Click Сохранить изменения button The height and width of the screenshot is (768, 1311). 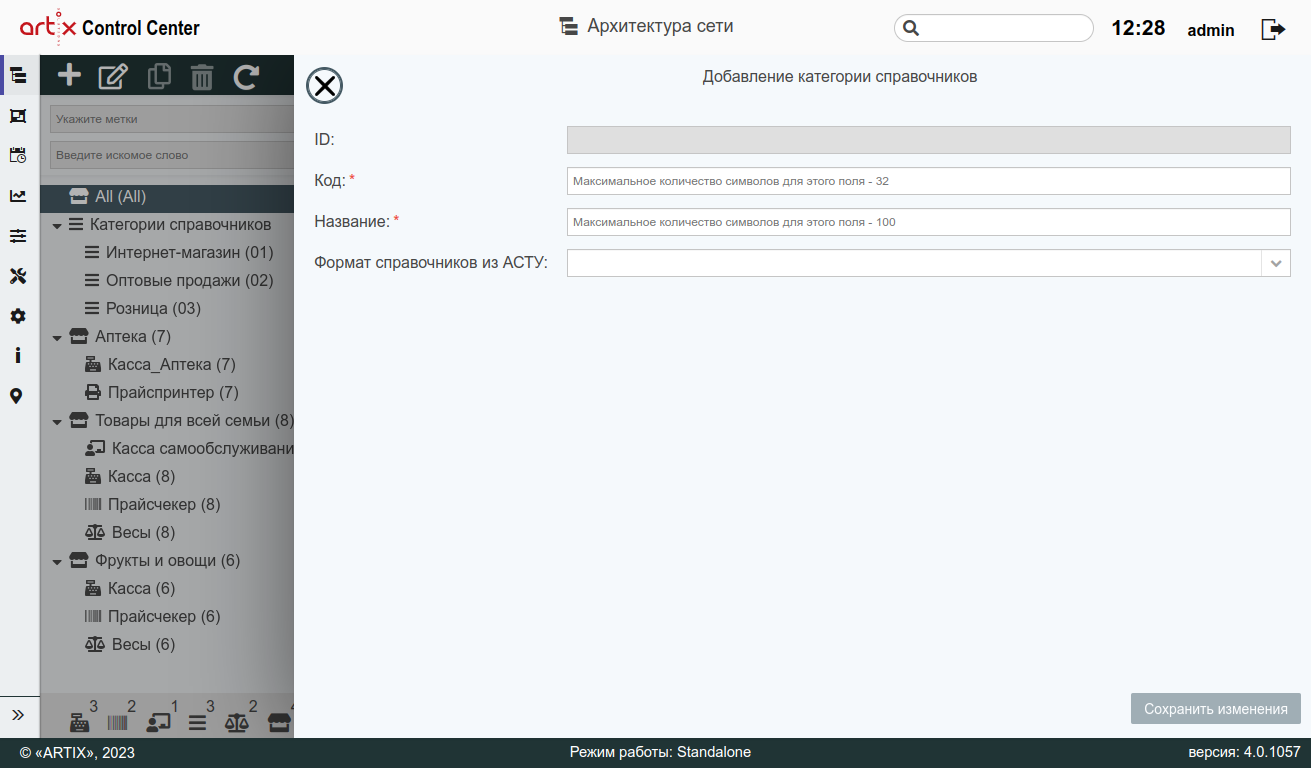pos(1215,709)
